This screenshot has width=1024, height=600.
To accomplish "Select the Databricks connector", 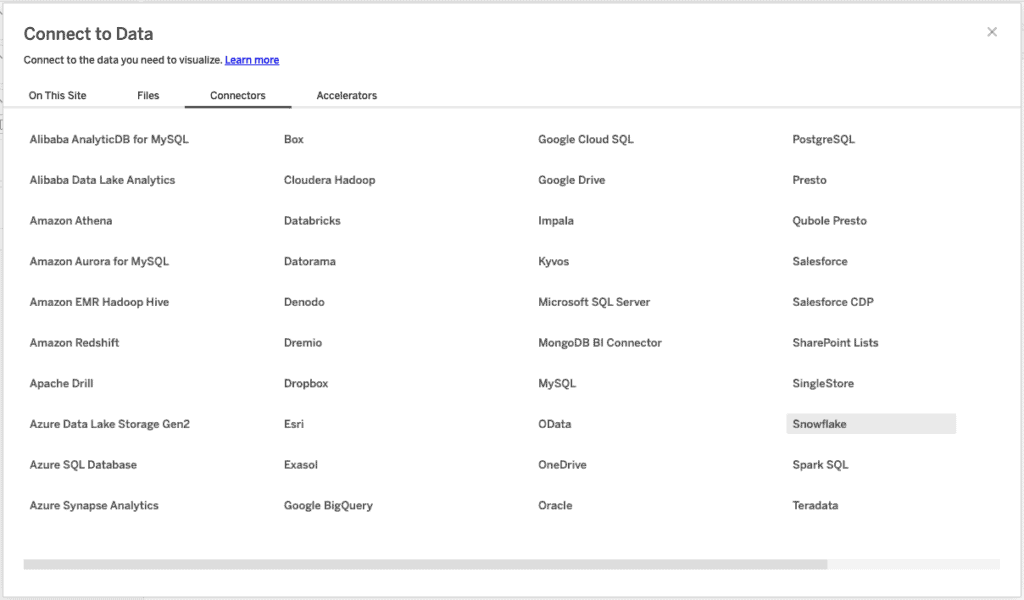I will coord(311,221).
